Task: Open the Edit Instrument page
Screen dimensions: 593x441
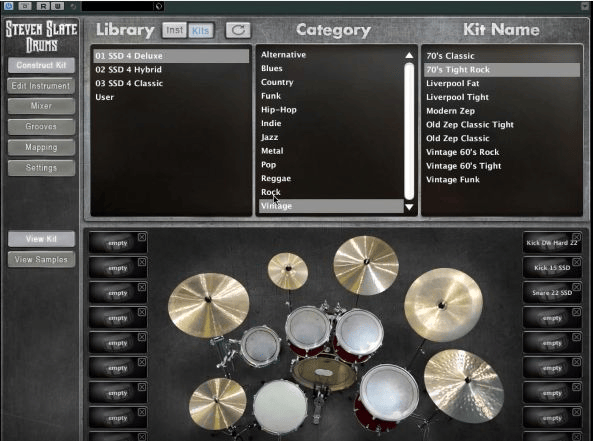Action: 41,86
